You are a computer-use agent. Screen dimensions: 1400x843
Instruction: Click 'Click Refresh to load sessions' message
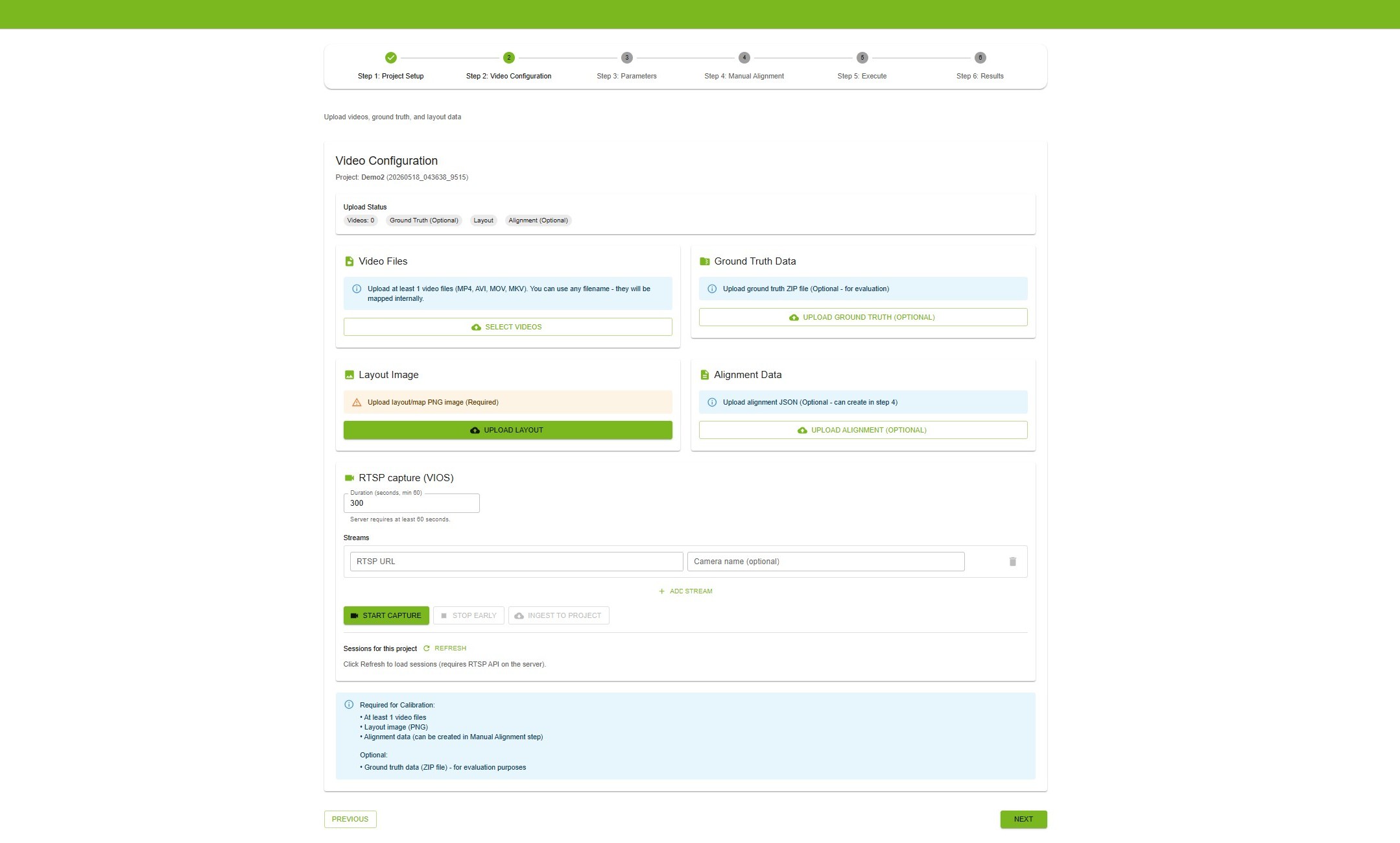click(445, 664)
